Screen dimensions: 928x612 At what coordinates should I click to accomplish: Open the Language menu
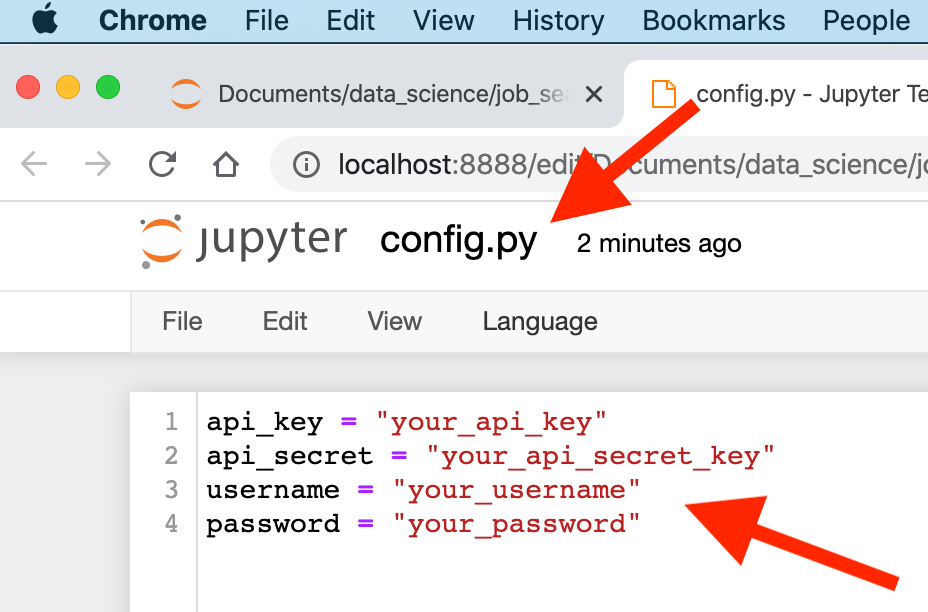point(539,321)
